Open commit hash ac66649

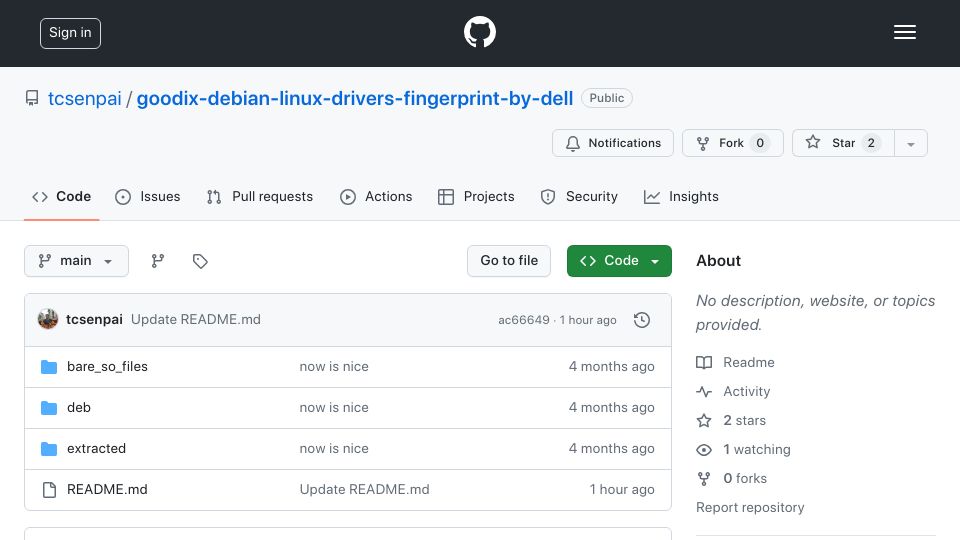pos(524,320)
